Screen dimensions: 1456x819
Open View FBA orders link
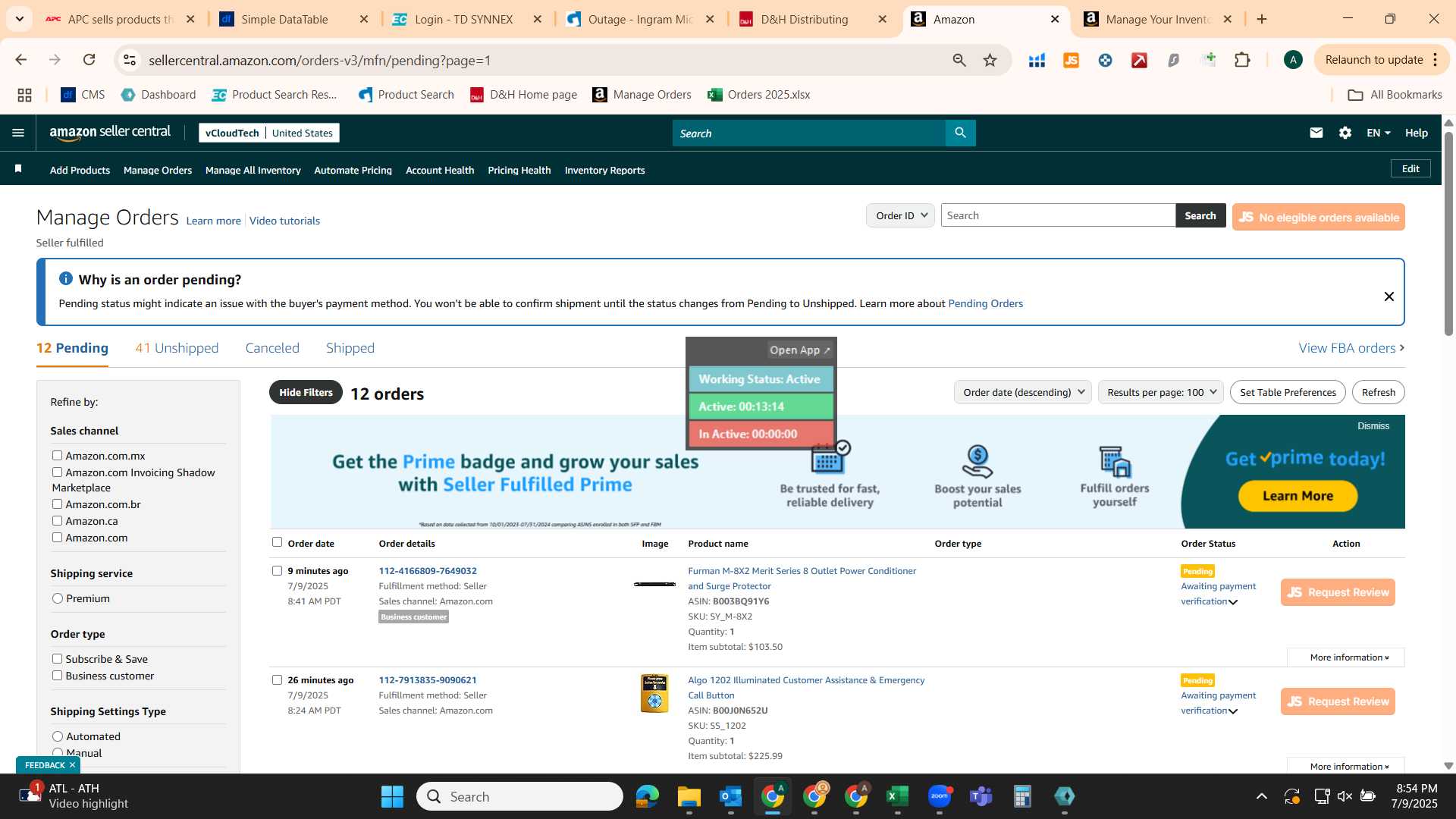click(1351, 348)
